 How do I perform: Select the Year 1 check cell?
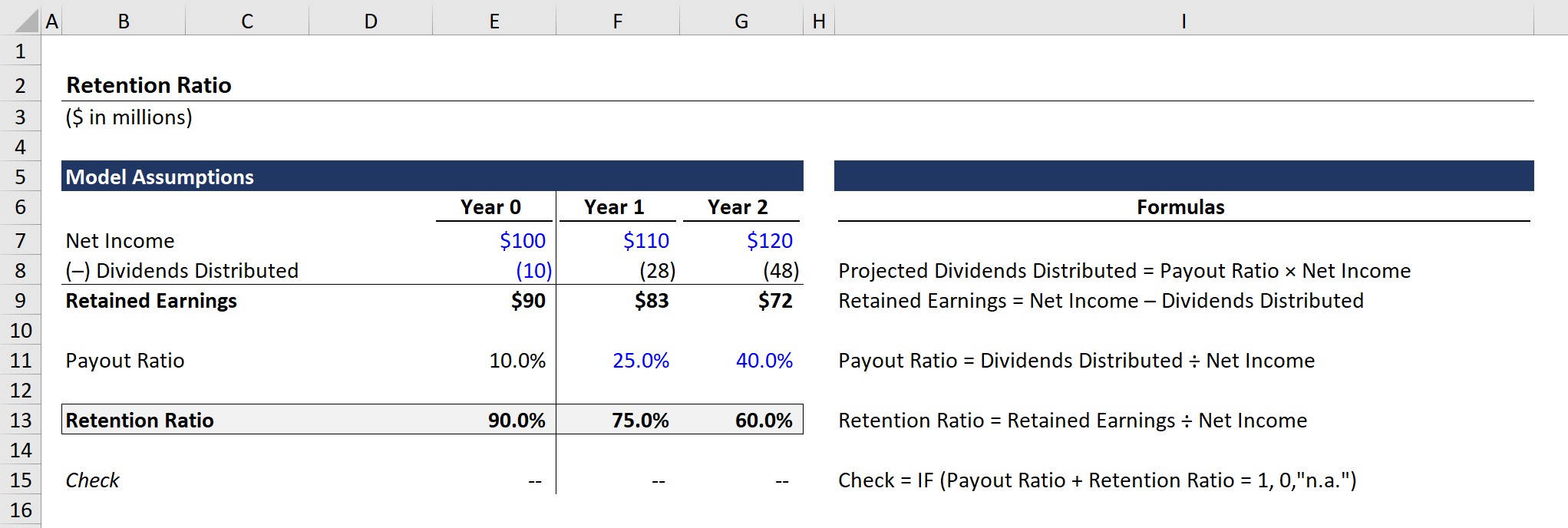(659, 481)
